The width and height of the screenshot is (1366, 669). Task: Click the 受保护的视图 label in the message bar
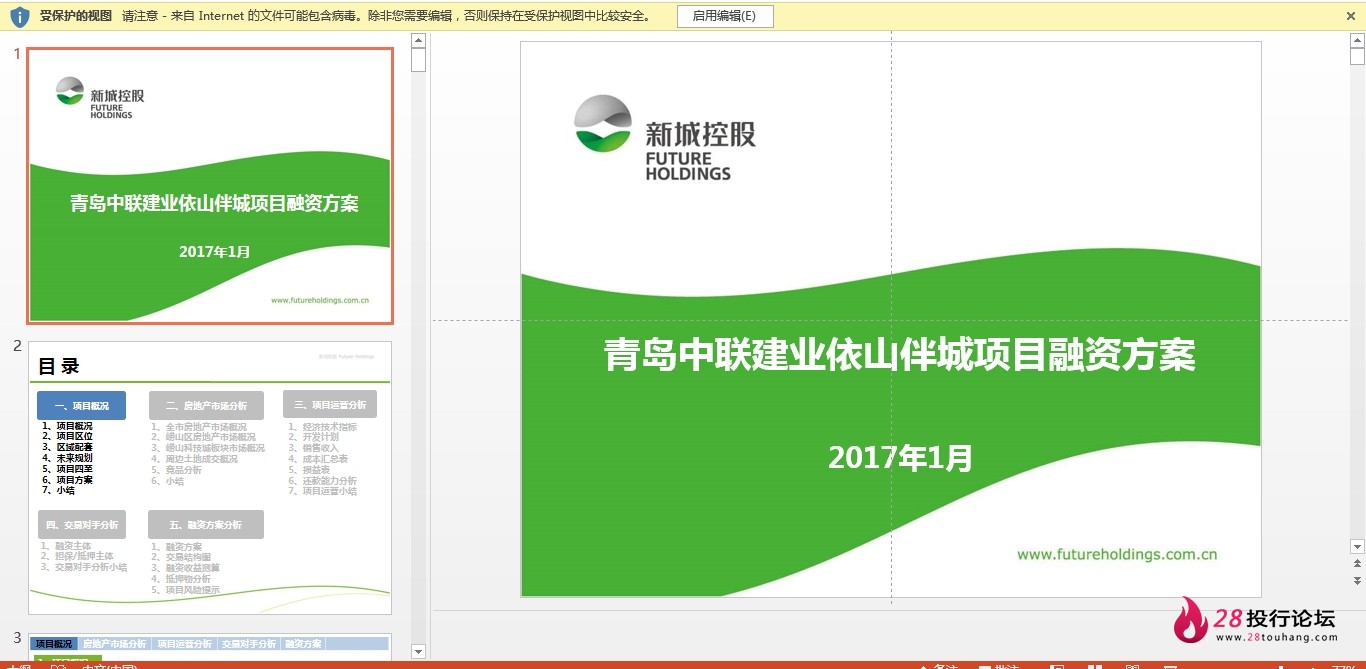click(76, 16)
